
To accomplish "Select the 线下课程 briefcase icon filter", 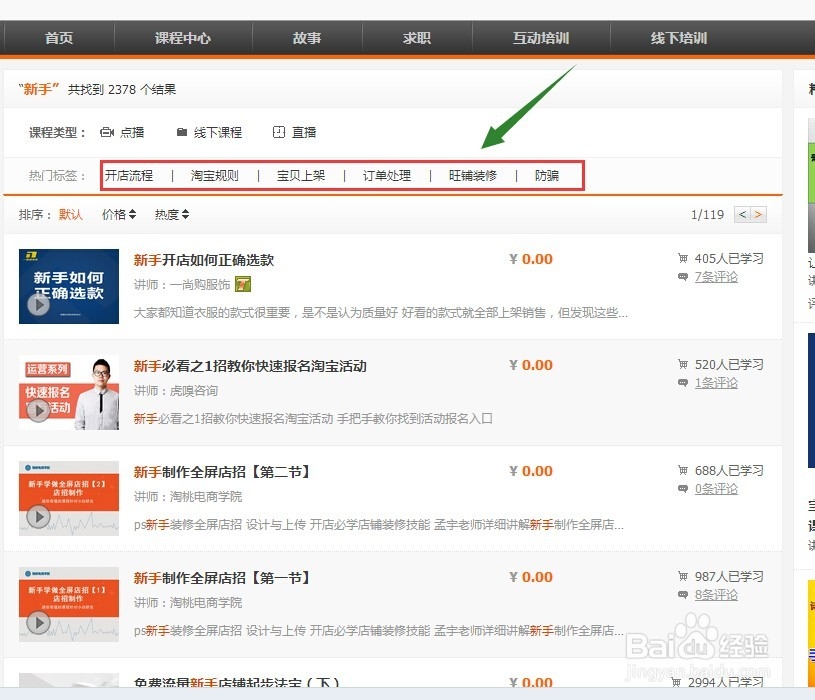I will (x=182, y=131).
